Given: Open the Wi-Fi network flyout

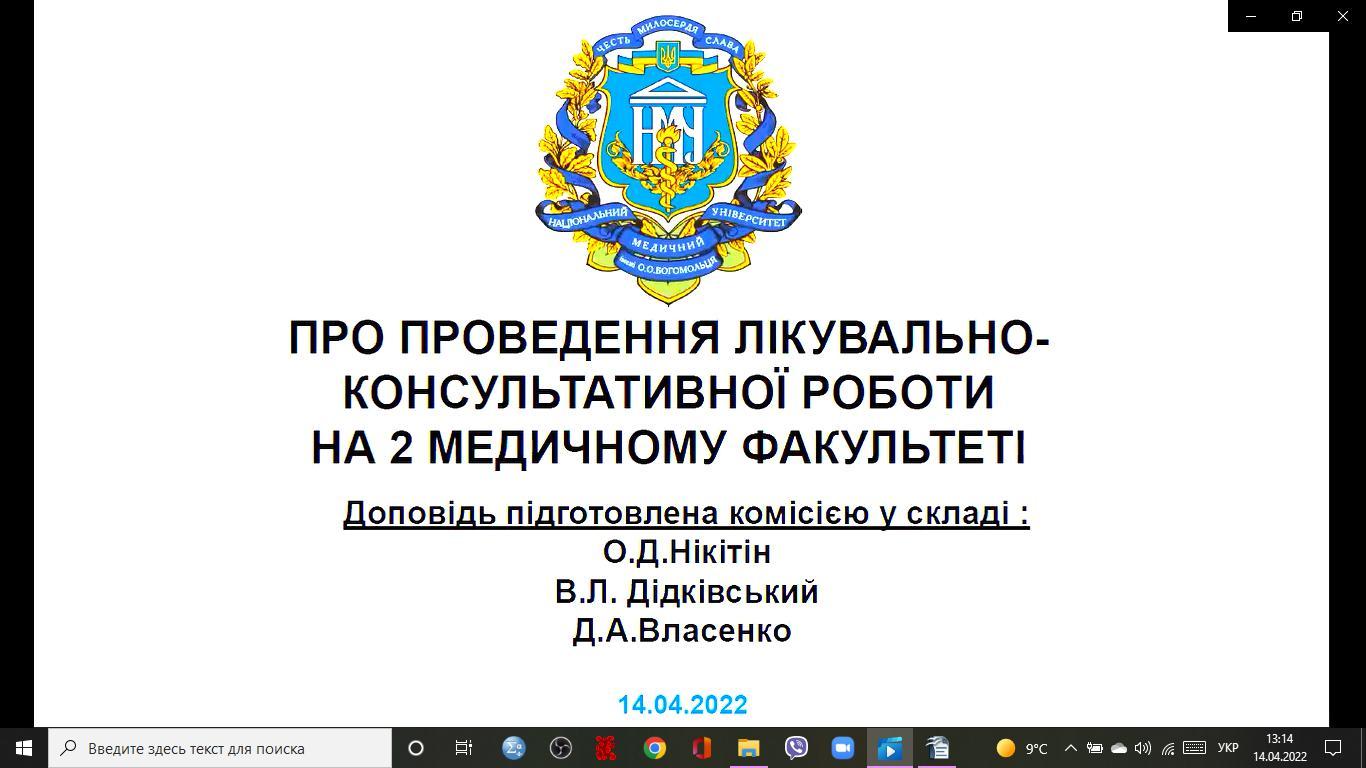Looking at the screenshot, I should tap(1168, 748).
